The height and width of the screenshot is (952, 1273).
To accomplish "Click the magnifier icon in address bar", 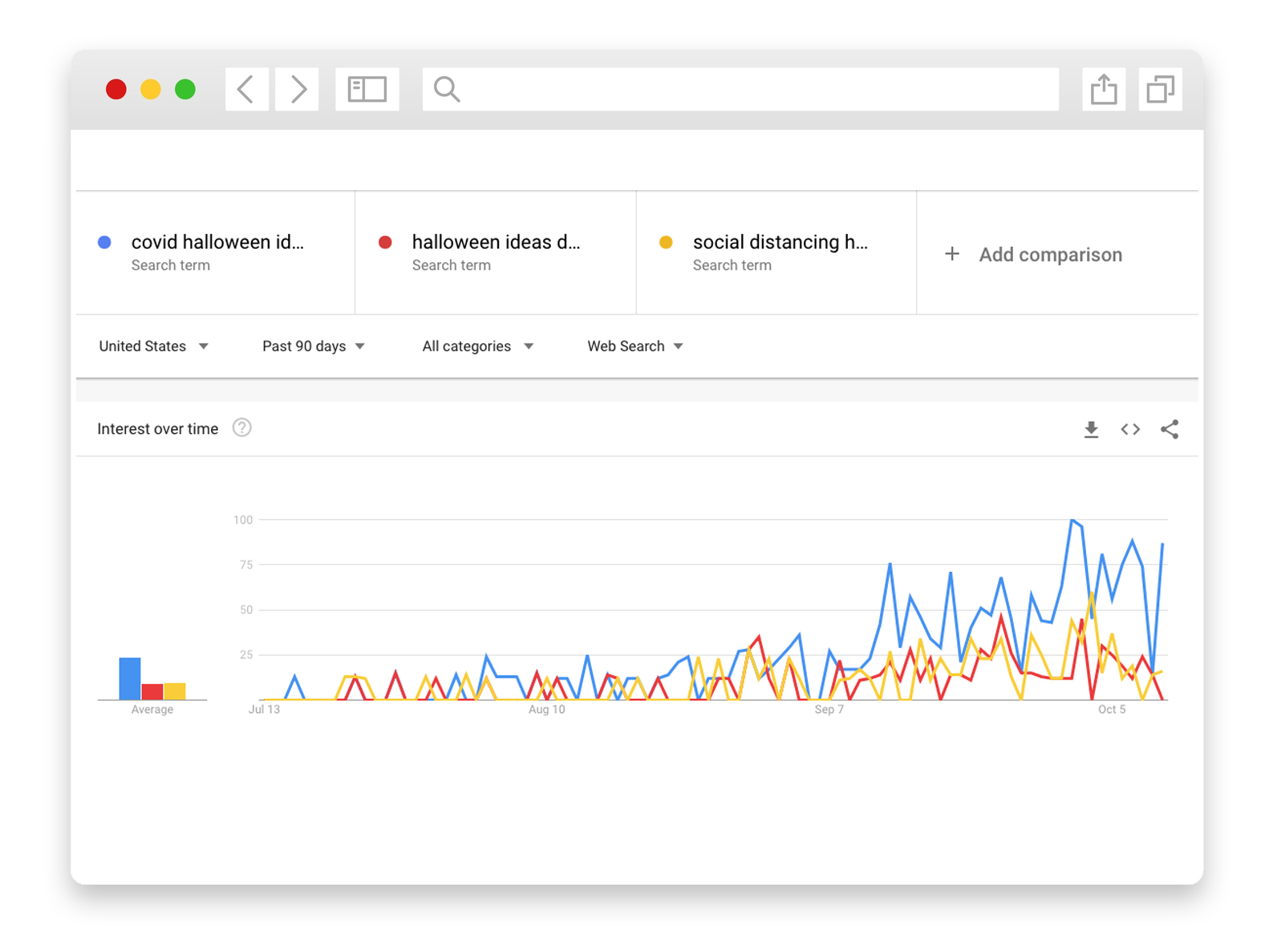I will (447, 89).
